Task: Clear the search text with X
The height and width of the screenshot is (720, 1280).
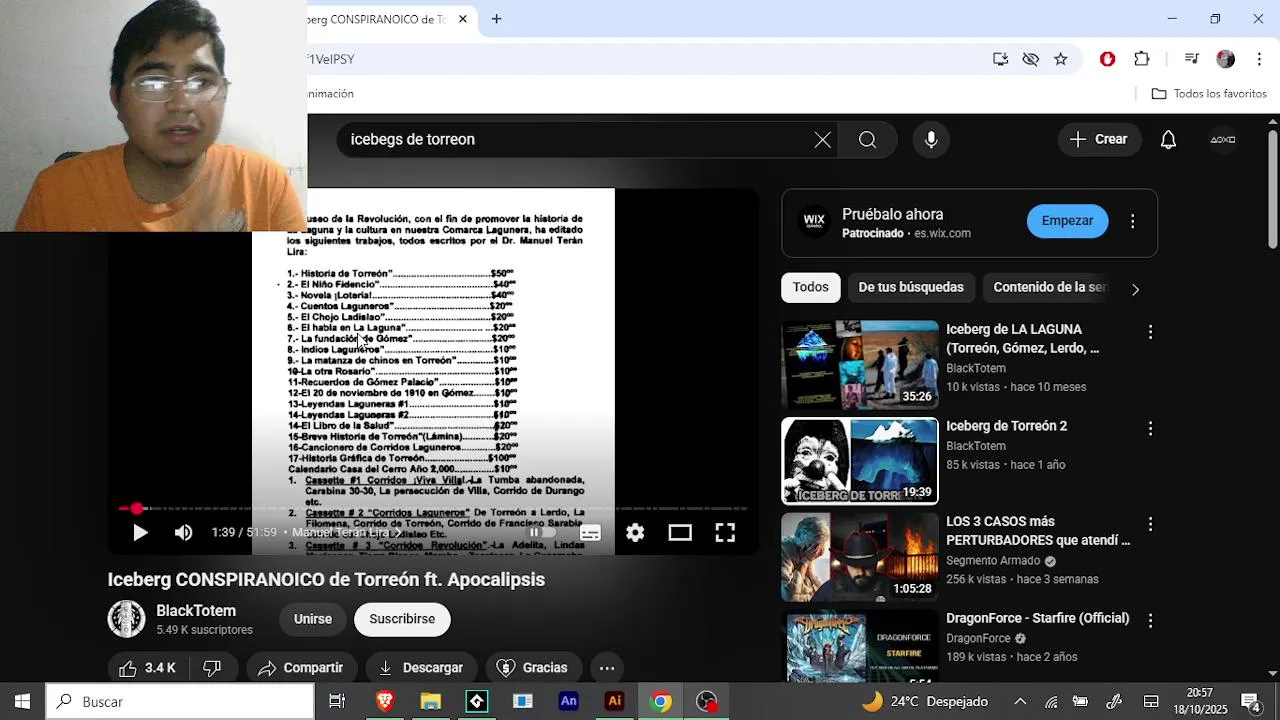Action: point(822,140)
